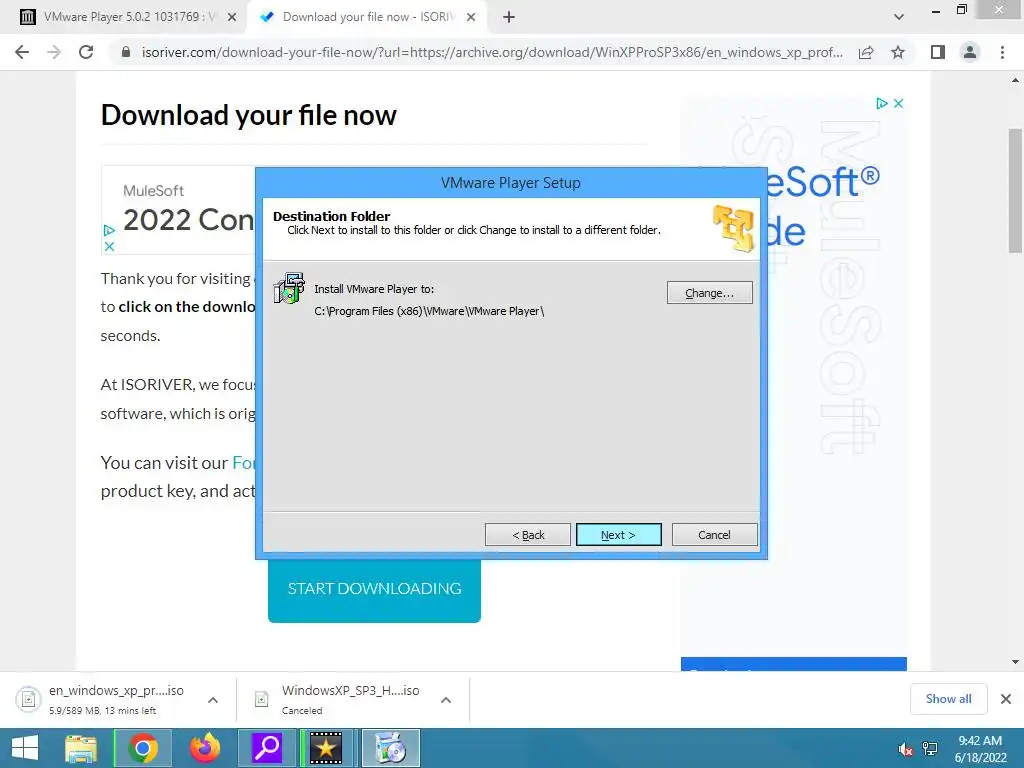Image resolution: width=1024 pixels, height=768 pixels.
Task: Open Chrome three-dot menu
Action: click(x=1002, y=52)
